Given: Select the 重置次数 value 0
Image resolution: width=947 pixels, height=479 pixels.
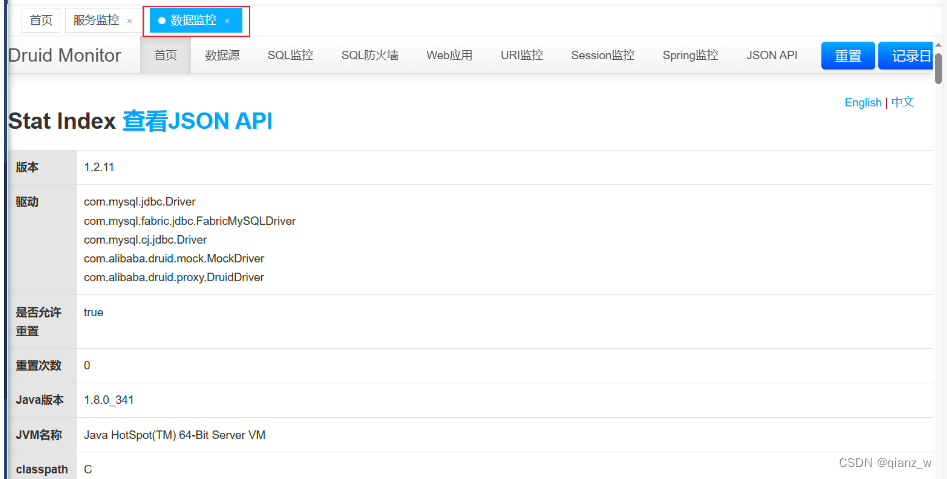Looking at the screenshot, I should (87, 365).
